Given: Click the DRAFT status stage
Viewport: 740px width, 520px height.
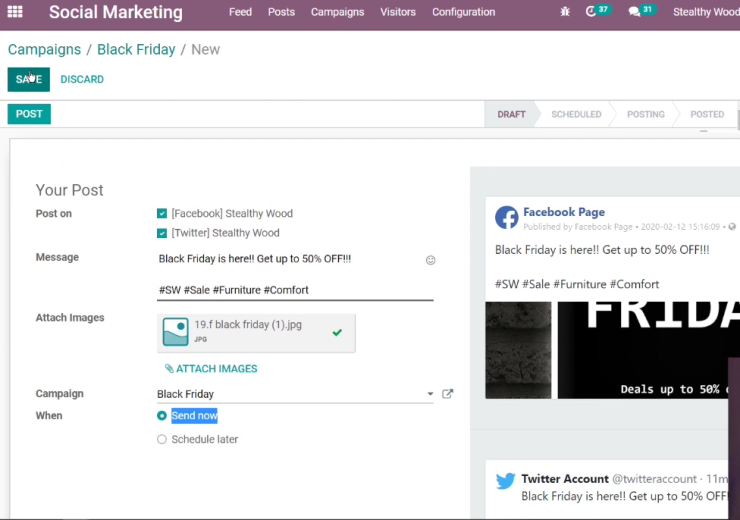Looking at the screenshot, I should pos(511,114).
